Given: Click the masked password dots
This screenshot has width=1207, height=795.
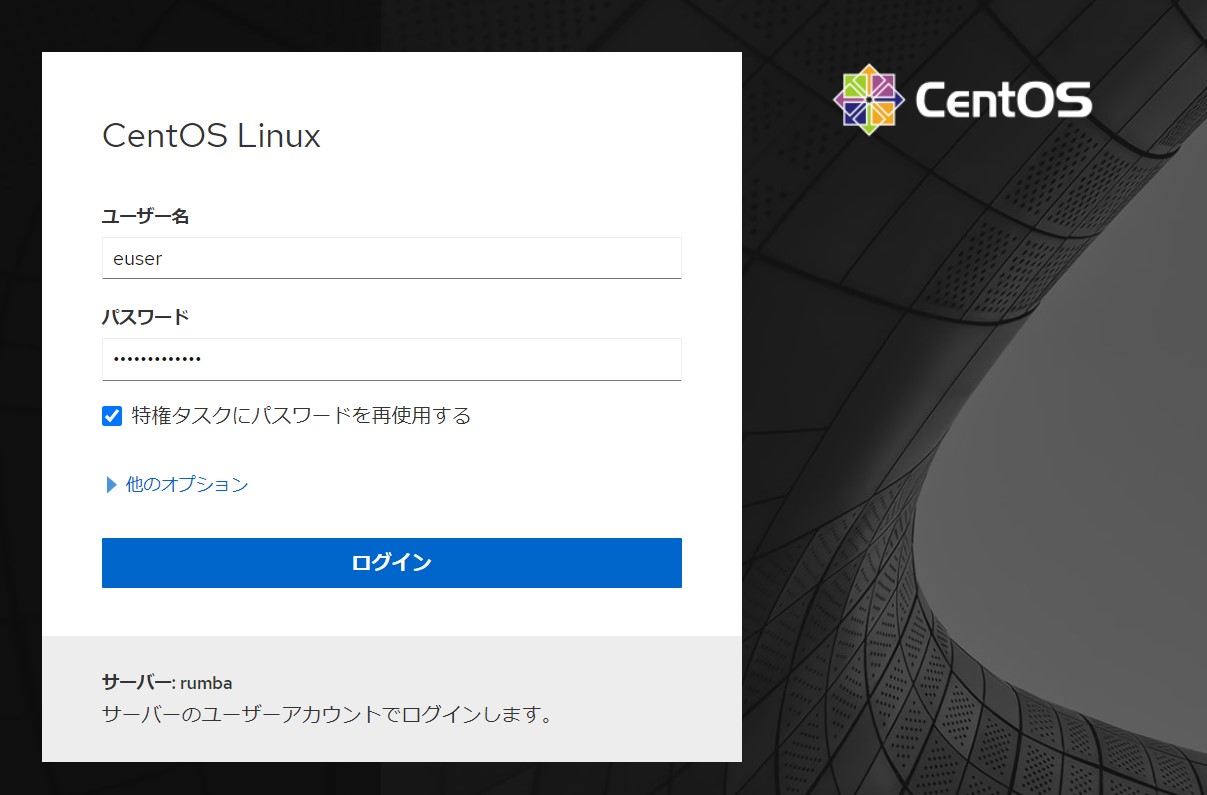Looking at the screenshot, I should click(x=157, y=359).
